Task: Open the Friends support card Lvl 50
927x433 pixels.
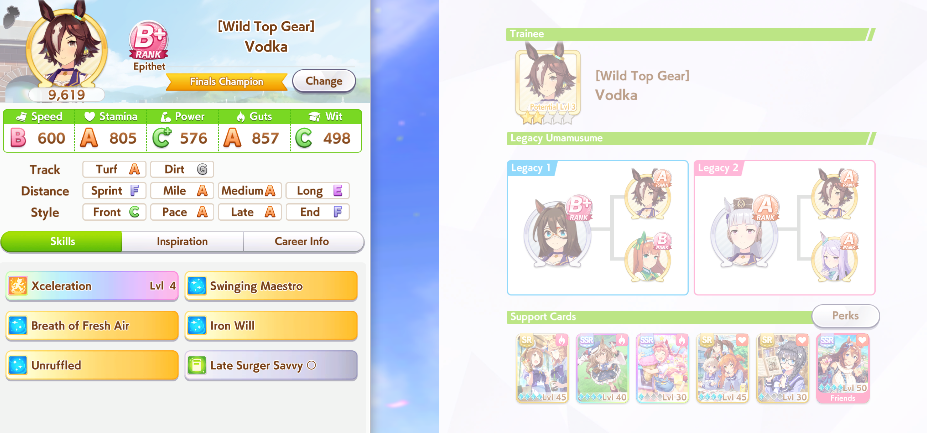Action: [842, 368]
